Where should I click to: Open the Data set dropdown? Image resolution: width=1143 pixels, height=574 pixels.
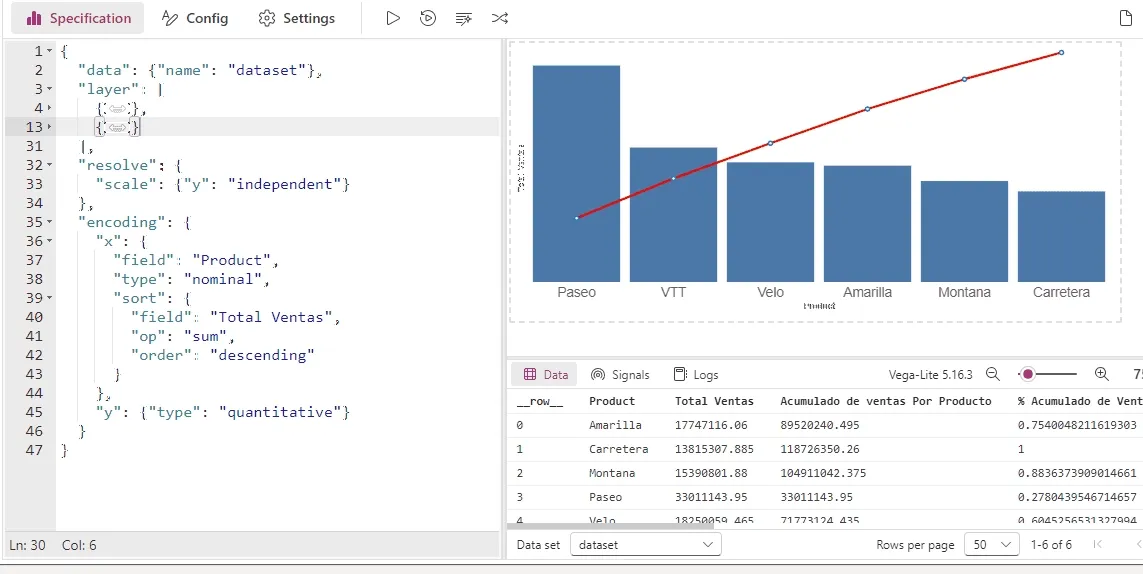pos(645,545)
